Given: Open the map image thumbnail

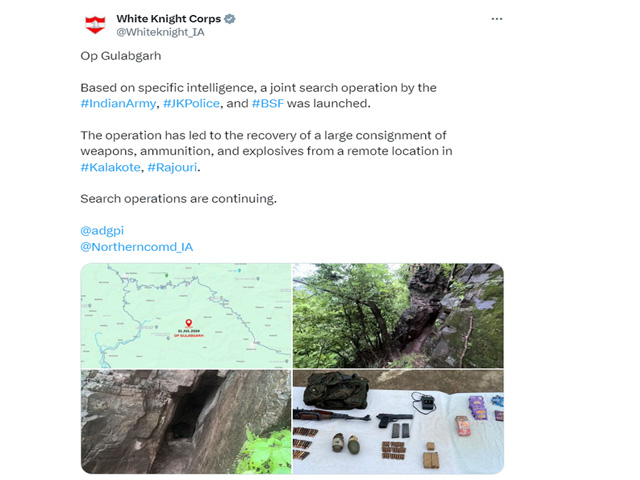Looking at the screenshot, I should (x=186, y=316).
